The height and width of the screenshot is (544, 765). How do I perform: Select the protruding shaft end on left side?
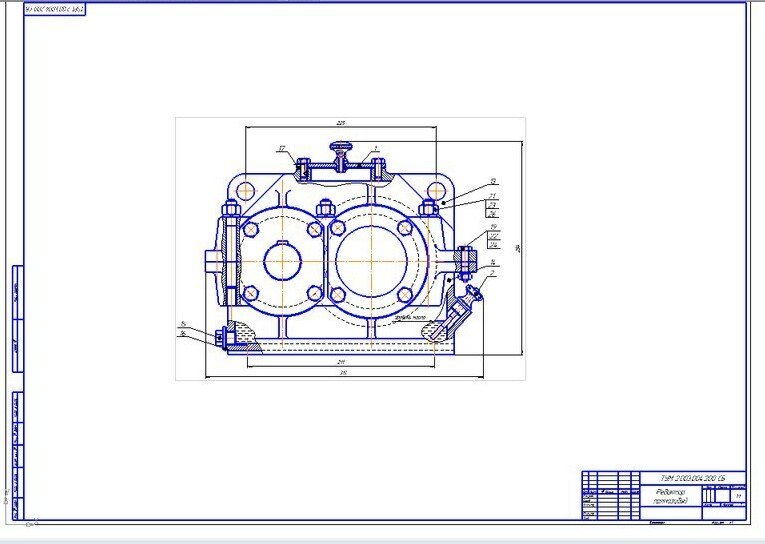pyautogui.click(x=213, y=260)
